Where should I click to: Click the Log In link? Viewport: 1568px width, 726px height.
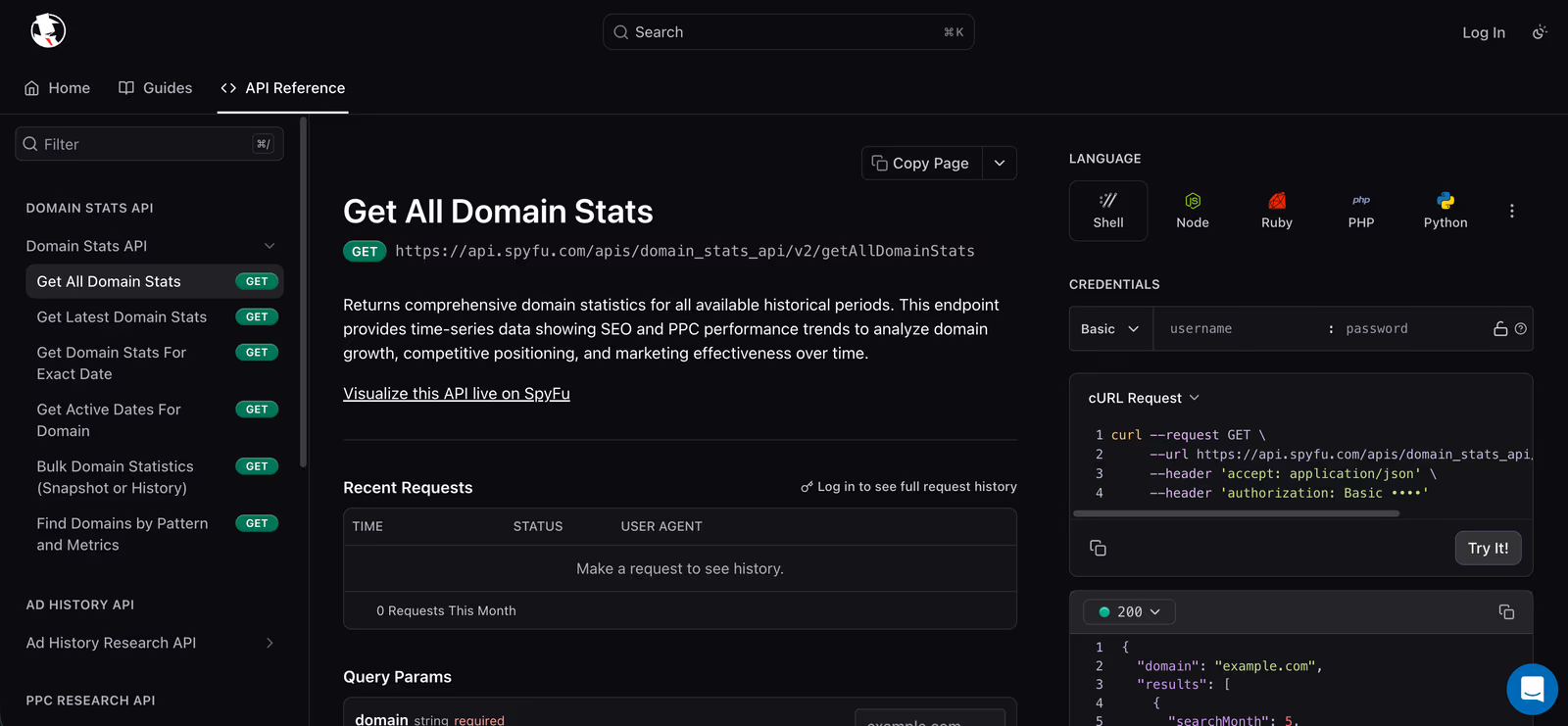click(1484, 32)
